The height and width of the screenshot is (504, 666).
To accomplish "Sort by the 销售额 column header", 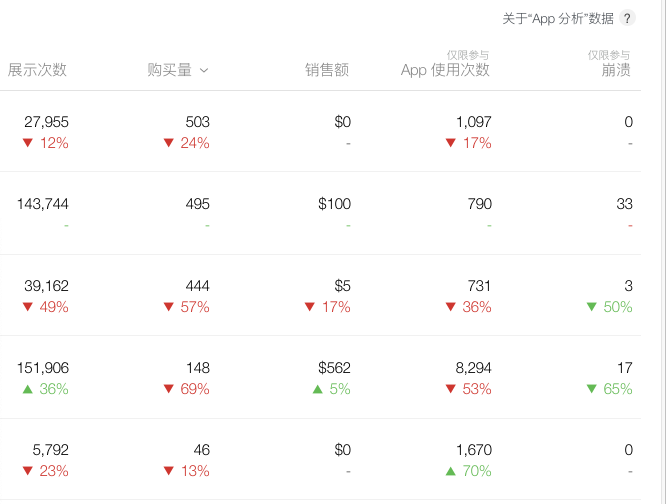I will pyautogui.click(x=327, y=70).
